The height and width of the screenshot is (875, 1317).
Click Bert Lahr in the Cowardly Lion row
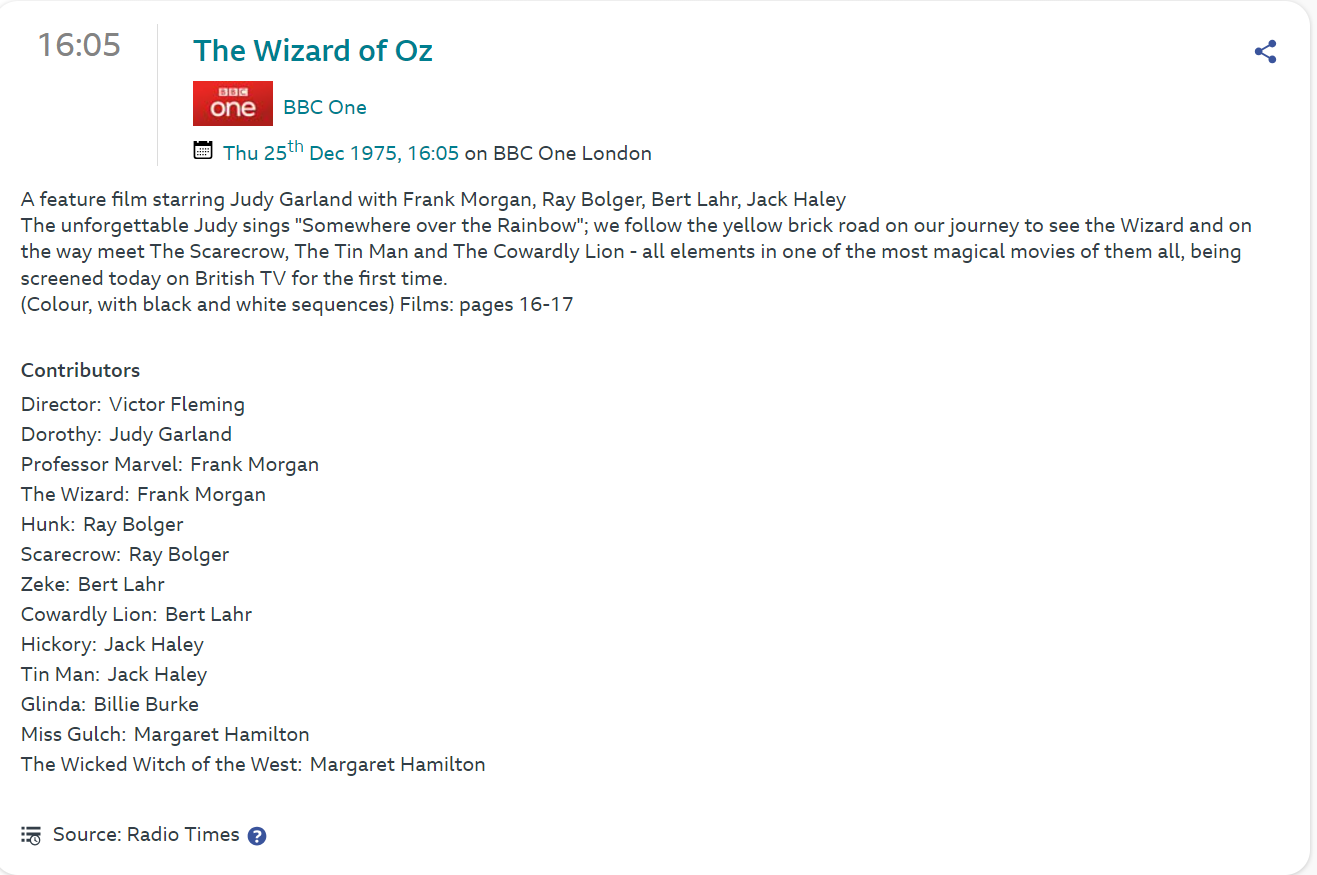(x=208, y=615)
